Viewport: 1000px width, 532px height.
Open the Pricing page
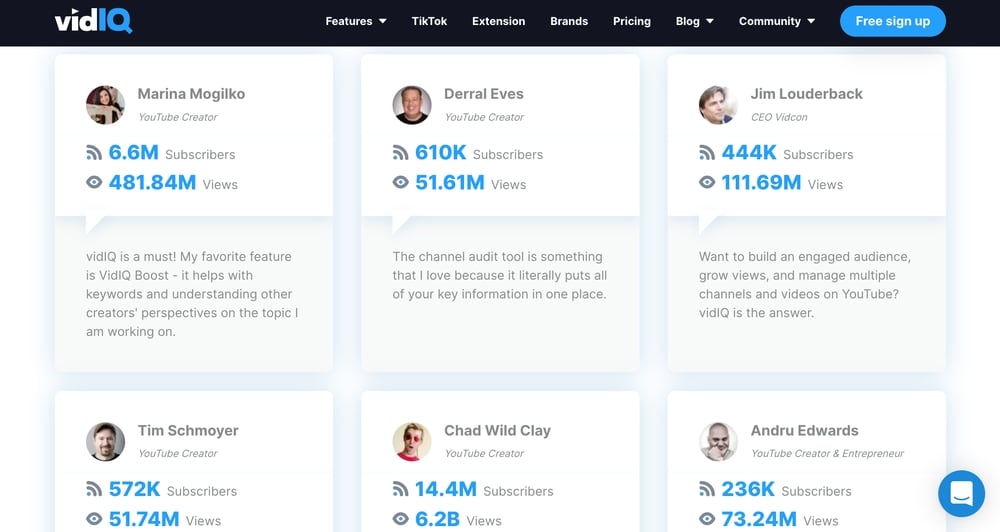(632, 21)
